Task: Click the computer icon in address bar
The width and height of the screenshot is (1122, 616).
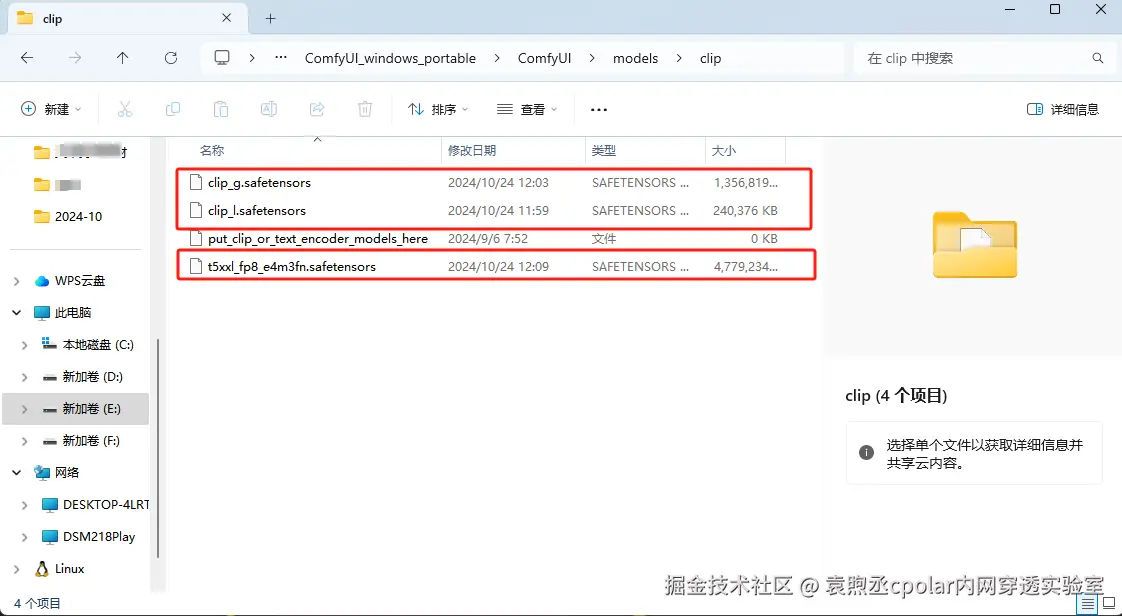Action: pyautogui.click(x=223, y=58)
